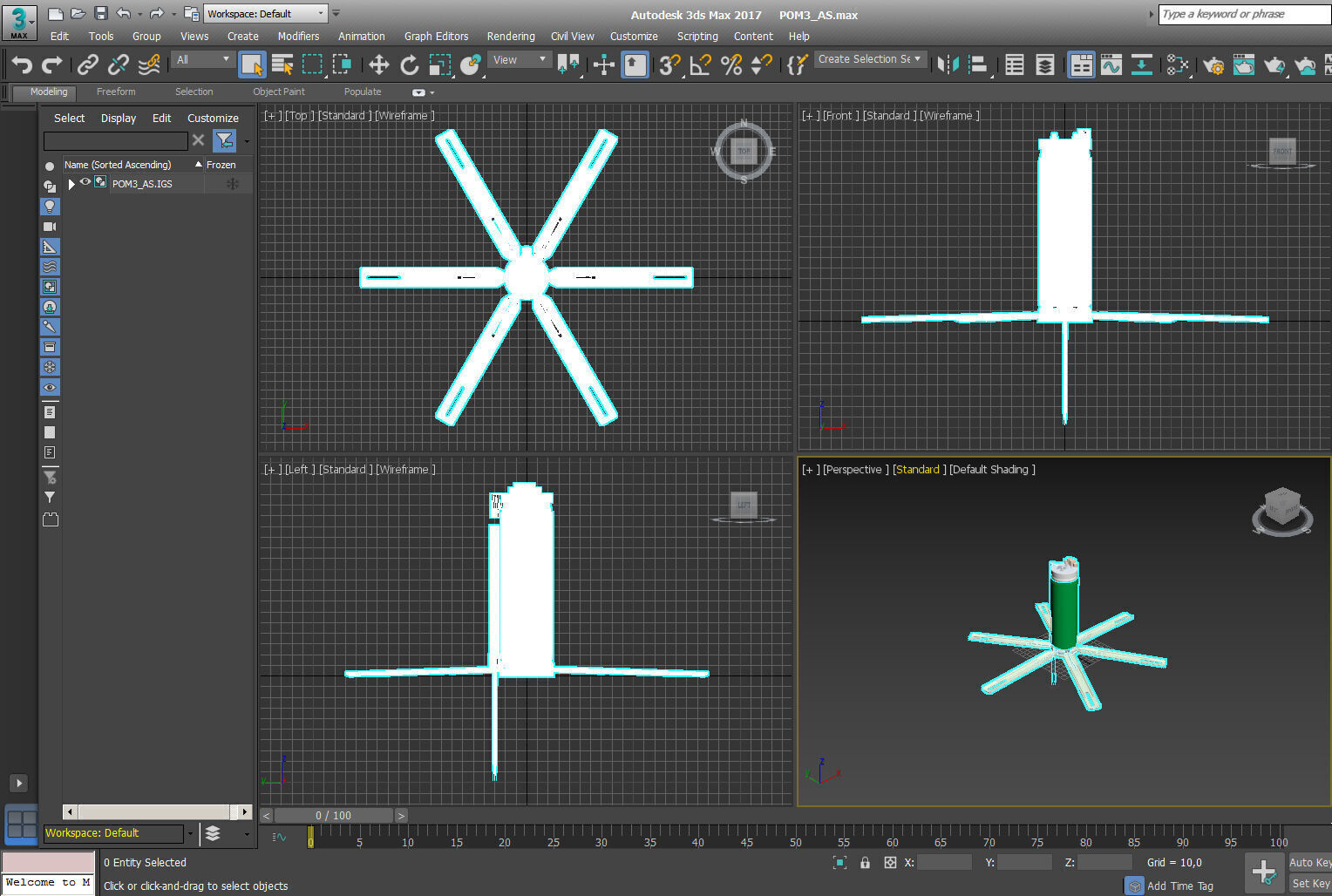Click the Bind to Space Warp icon
This screenshot has width=1332, height=896.
coord(149,64)
